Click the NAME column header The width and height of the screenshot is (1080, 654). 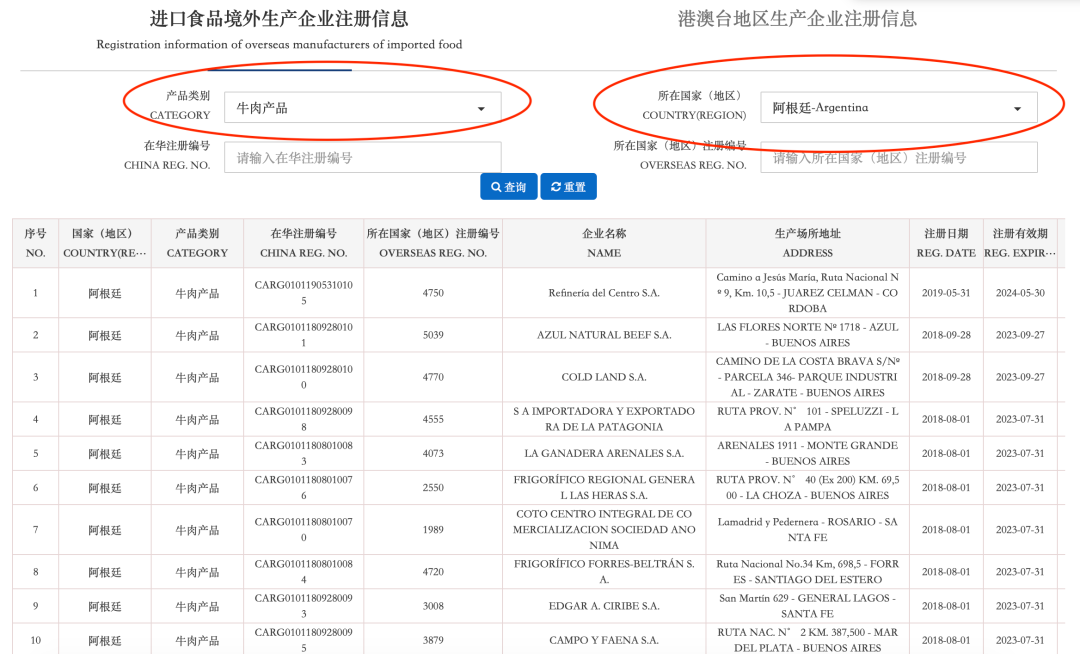pyautogui.click(x=602, y=243)
